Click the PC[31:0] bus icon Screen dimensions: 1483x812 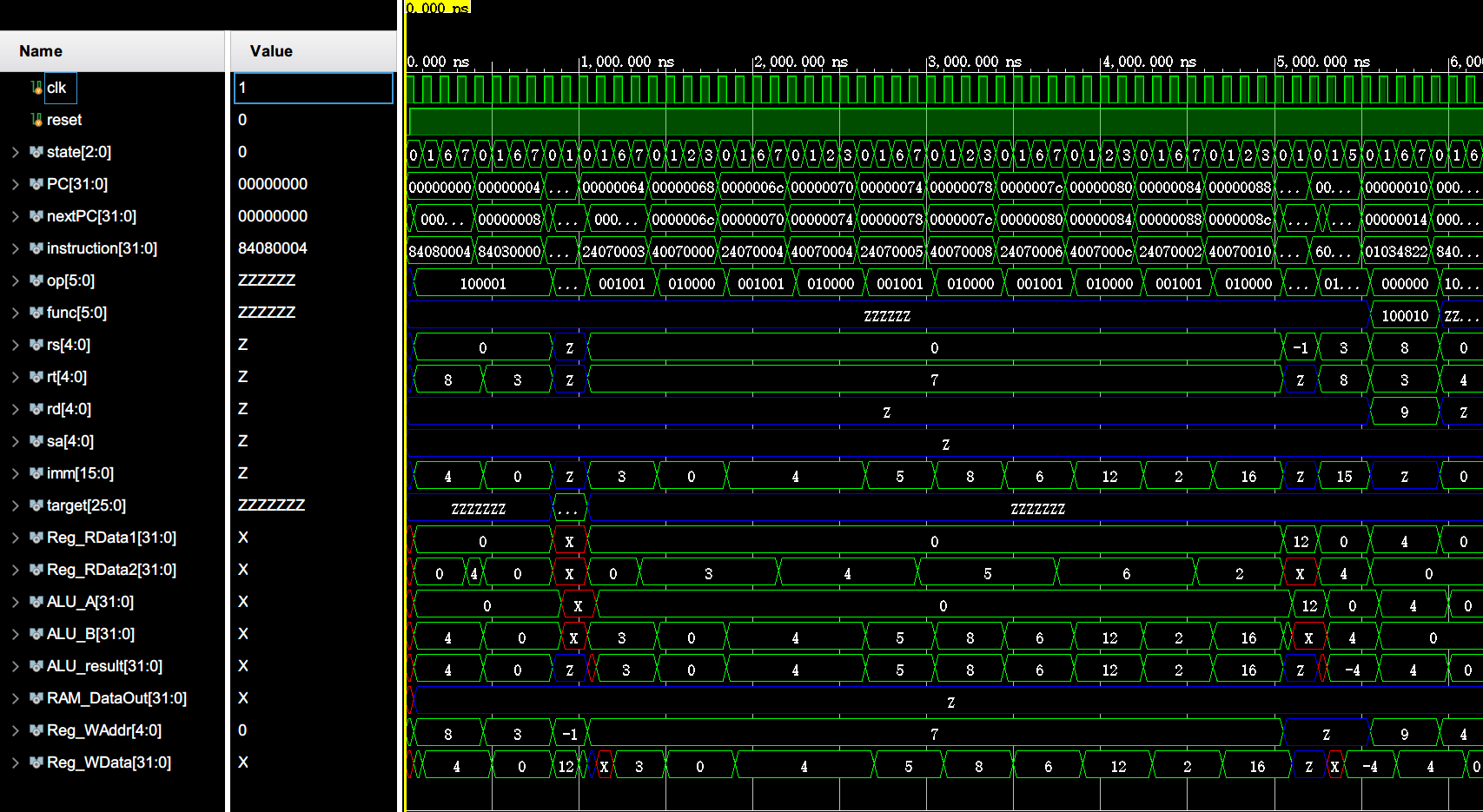coord(36,184)
